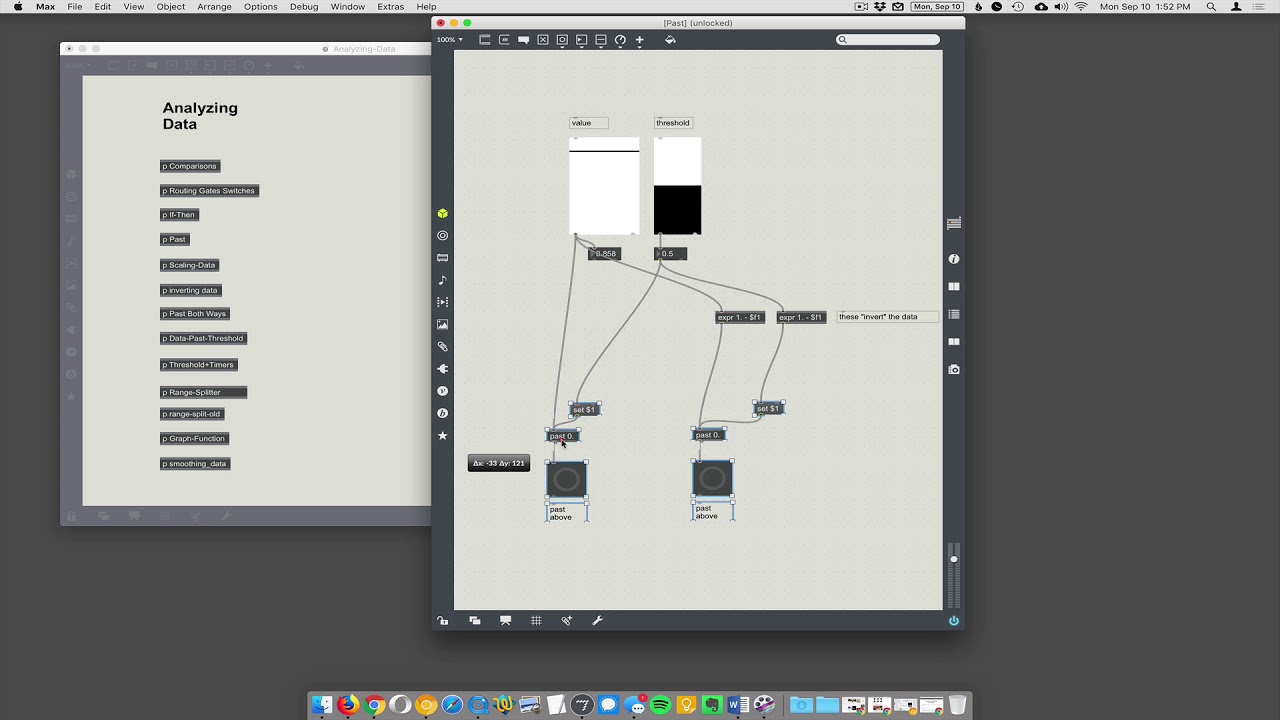Image resolution: width=1280 pixels, height=720 pixels.
Task: Open Spotify from the Dock
Action: [660, 704]
